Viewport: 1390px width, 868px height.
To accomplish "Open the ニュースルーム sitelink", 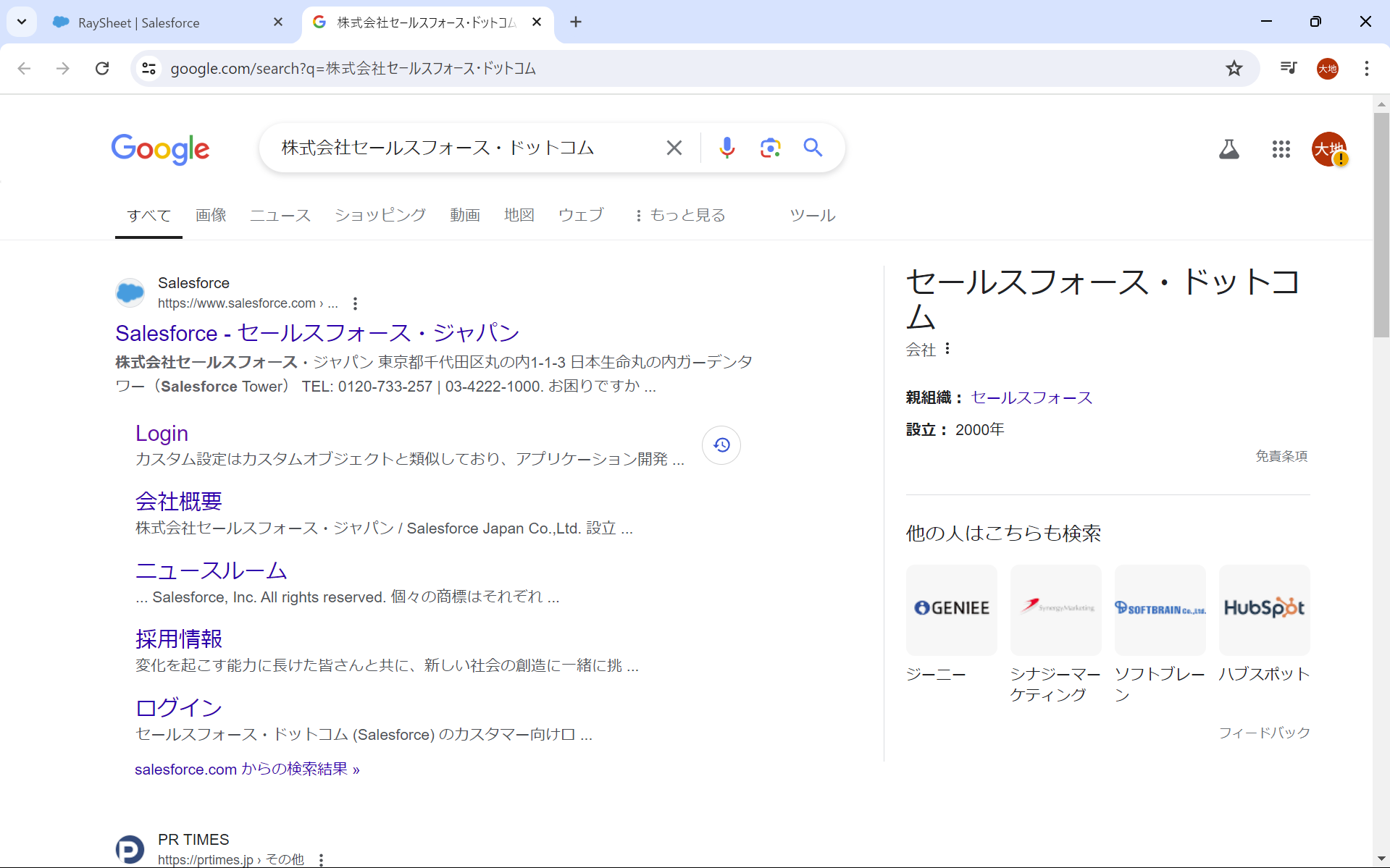I will 212,570.
